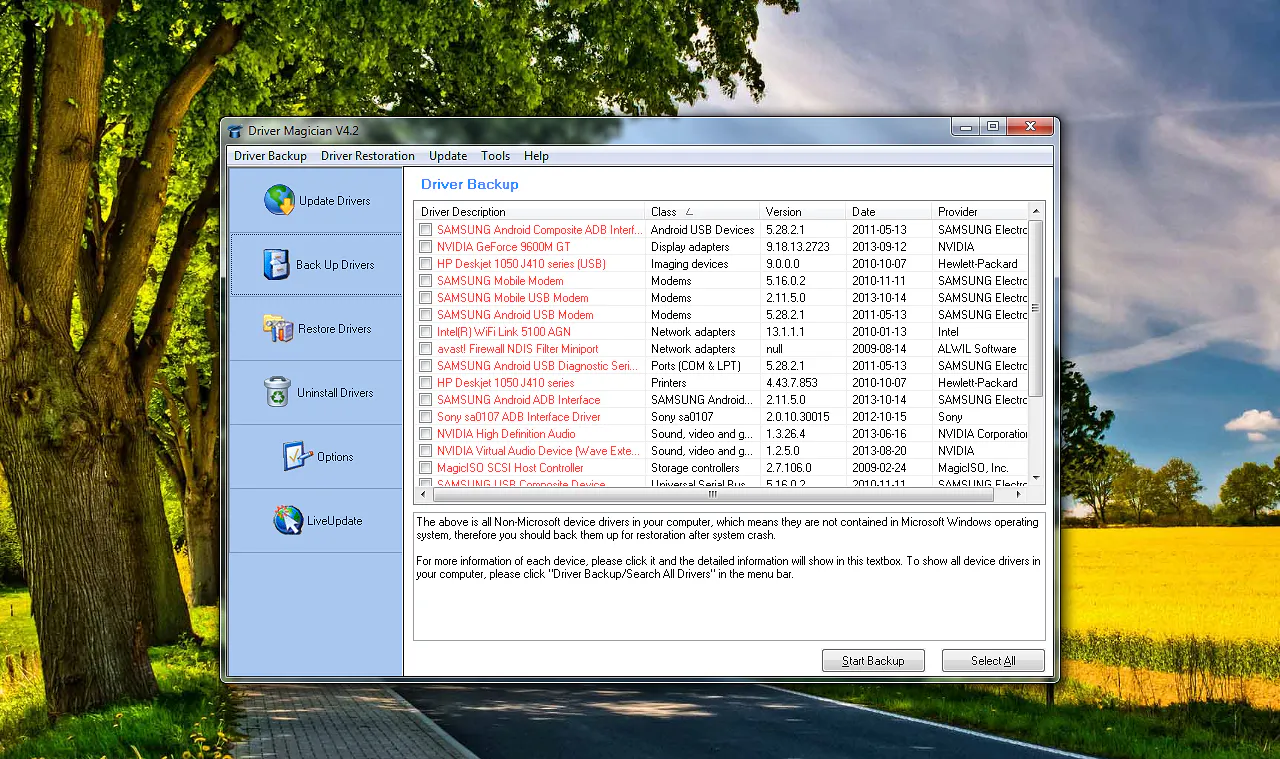This screenshot has height=759, width=1280.
Task: Open the Driver Restoration menu
Action: coord(367,156)
